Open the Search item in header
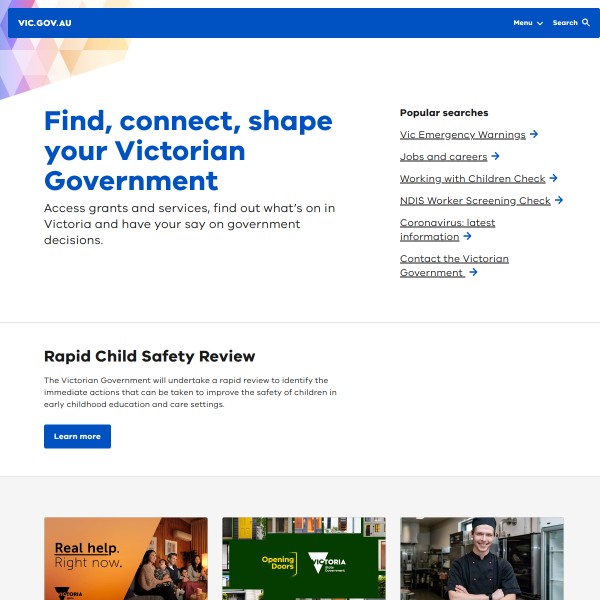The height and width of the screenshot is (600, 600). 566,23
